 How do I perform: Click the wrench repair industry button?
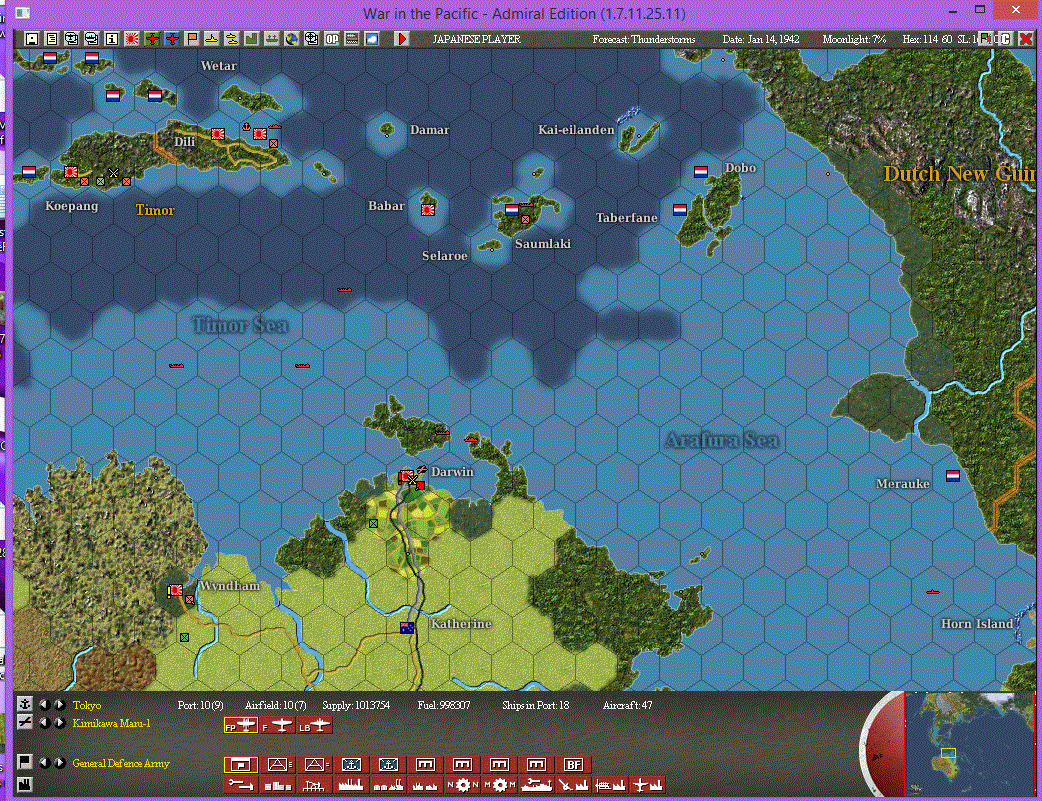[x=241, y=785]
